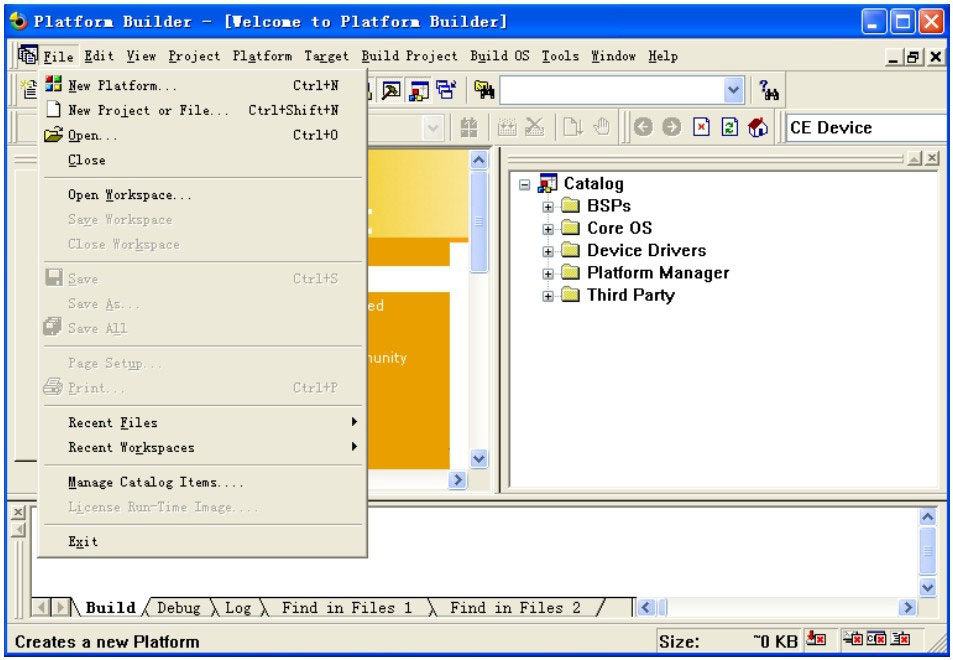The height and width of the screenshot is (660, 953).
Task: Select Open Workspace in the File menu
Action: (203, 195)
